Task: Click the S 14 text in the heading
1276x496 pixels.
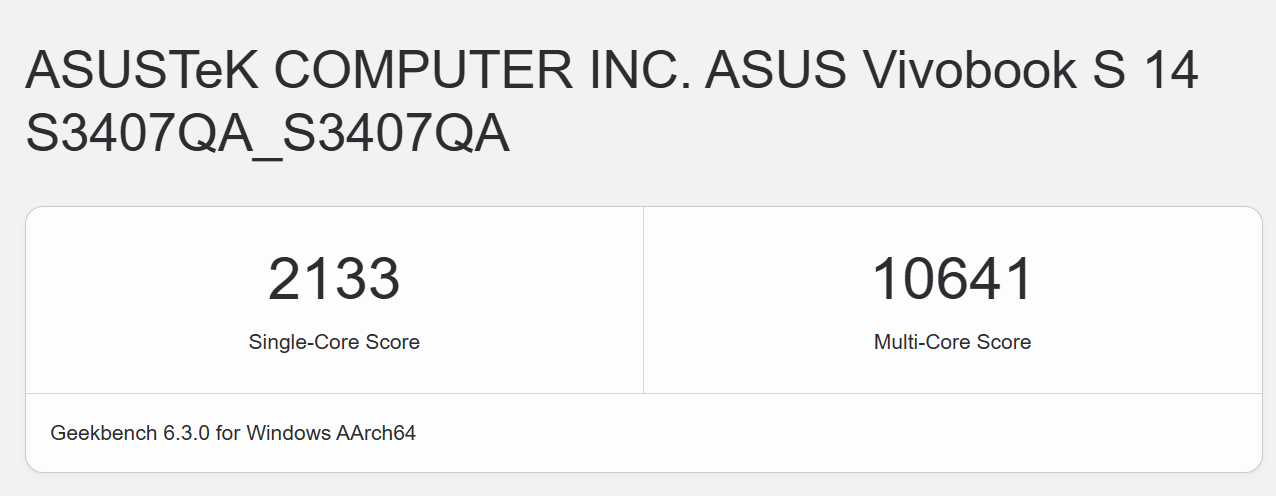Action: pyautogui.click(x=1155, y=70)
